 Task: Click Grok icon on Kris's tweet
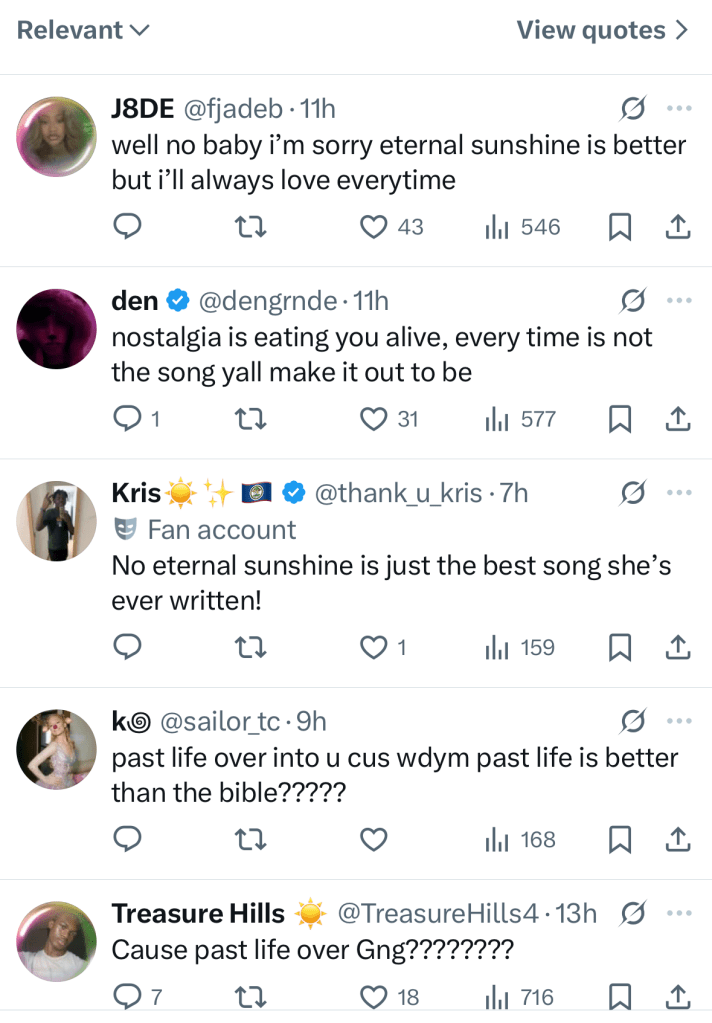(632, 492)
